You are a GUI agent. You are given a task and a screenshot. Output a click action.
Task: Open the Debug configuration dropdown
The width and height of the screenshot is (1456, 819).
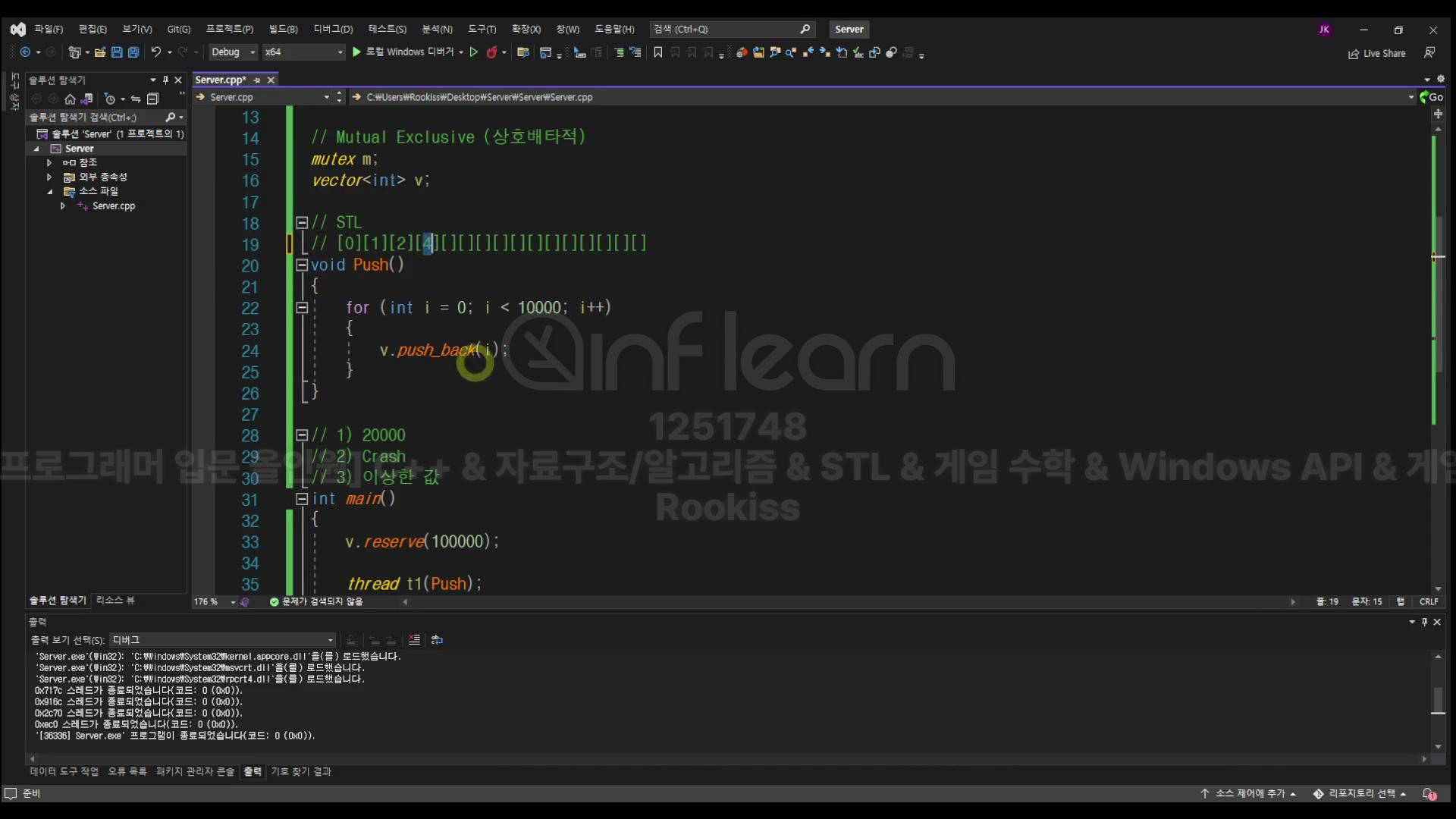point(234,52)
